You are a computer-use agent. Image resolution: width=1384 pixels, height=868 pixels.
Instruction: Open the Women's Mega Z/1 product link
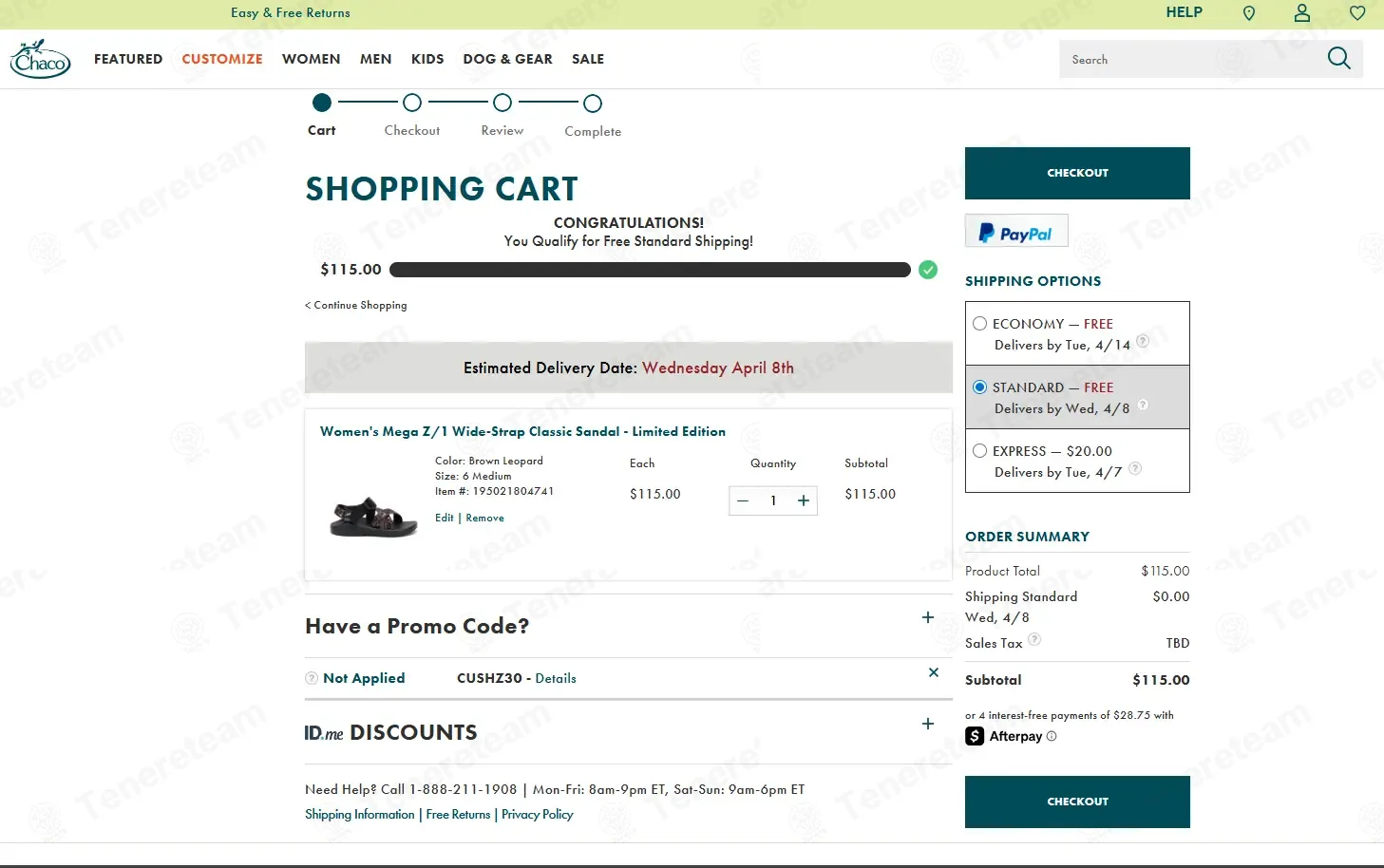[x=522, y=431]
